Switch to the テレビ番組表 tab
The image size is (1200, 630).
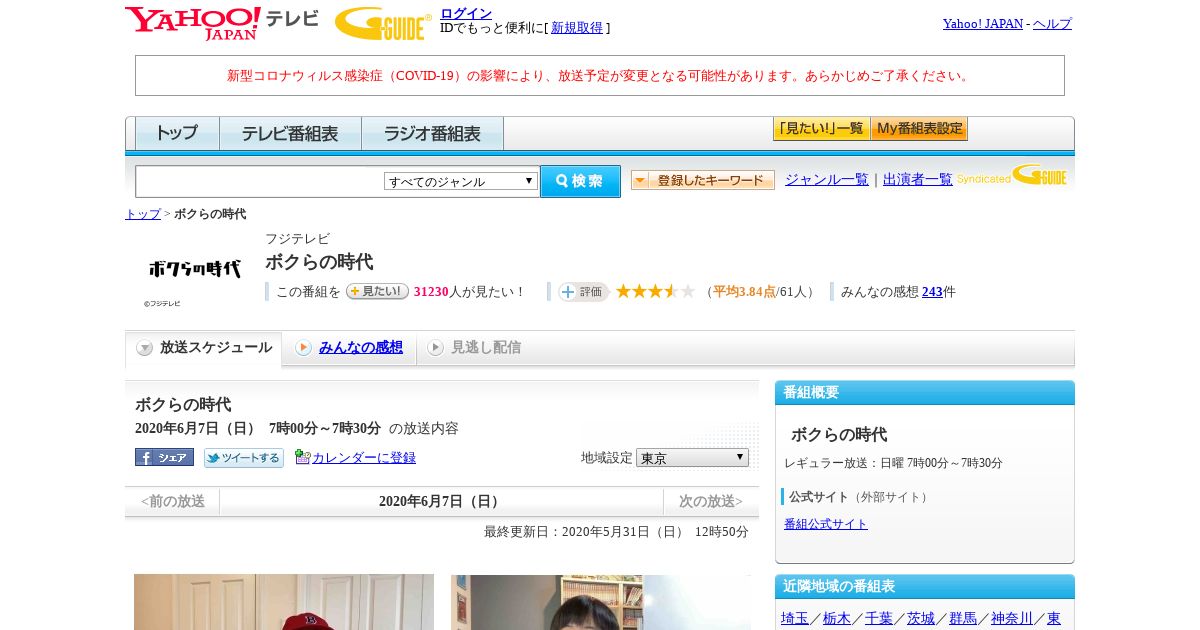coord(290,133)
